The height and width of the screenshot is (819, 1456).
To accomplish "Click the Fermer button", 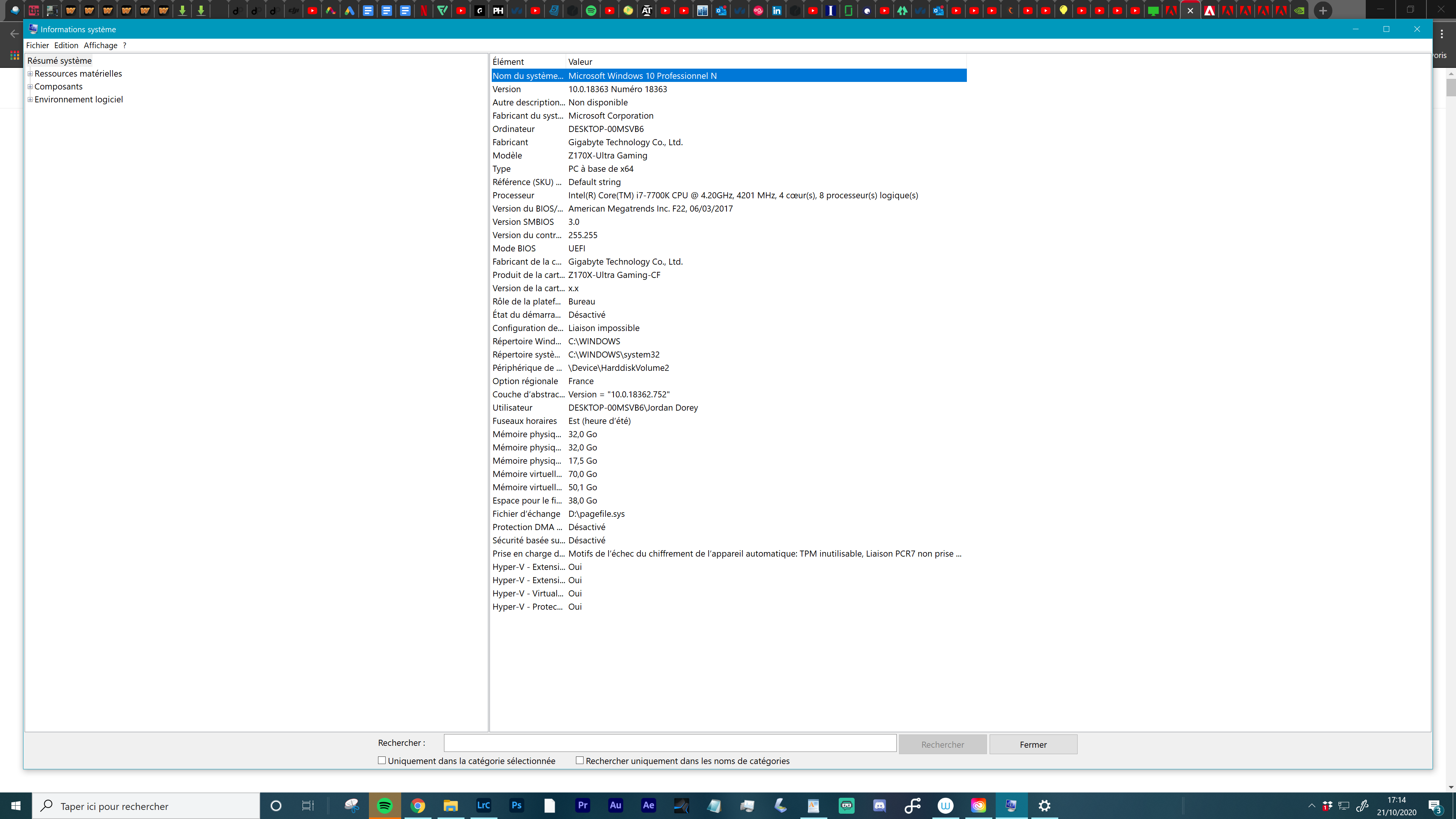I will 1032,744.
